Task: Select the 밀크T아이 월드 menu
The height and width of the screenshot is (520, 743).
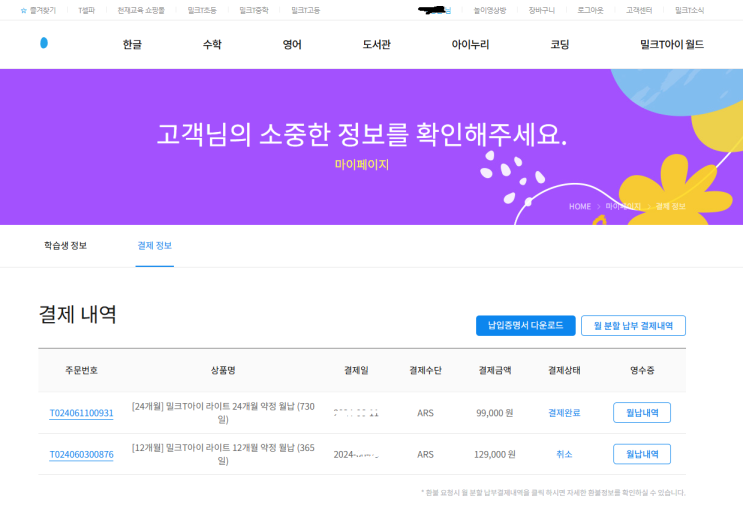Action: pos(672,45)
